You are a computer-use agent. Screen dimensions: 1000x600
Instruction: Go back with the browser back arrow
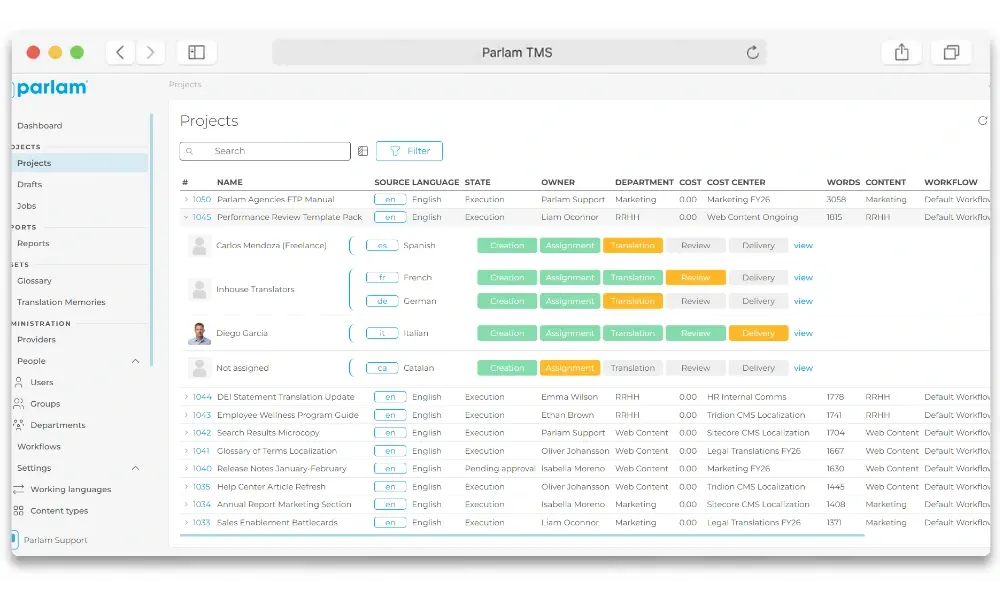[120, 52]
